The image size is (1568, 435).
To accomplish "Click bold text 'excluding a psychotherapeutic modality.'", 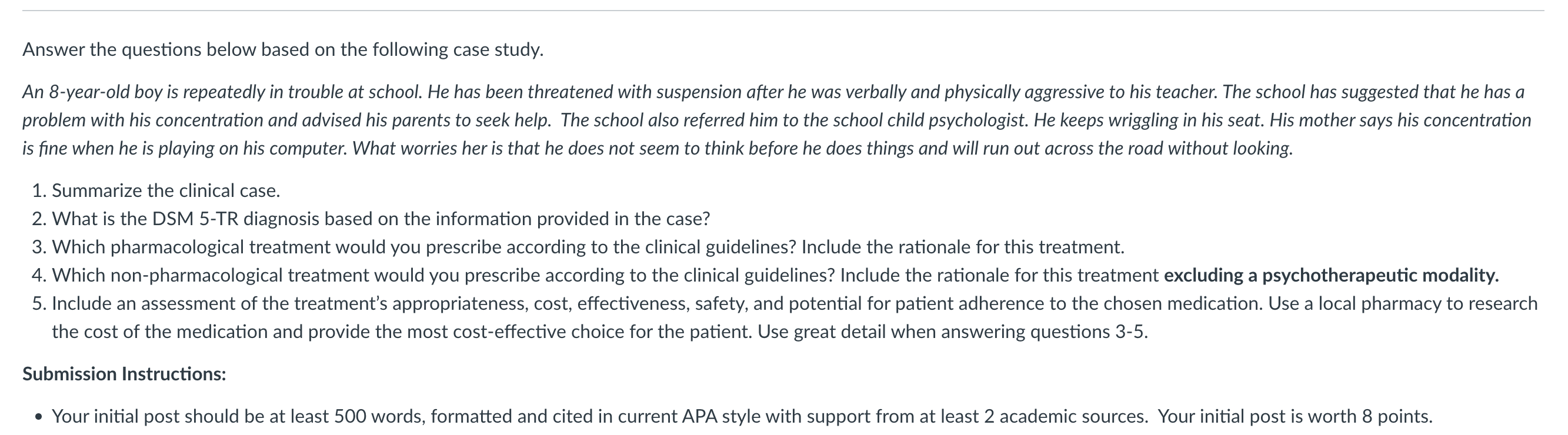I will click(1331, 275).
